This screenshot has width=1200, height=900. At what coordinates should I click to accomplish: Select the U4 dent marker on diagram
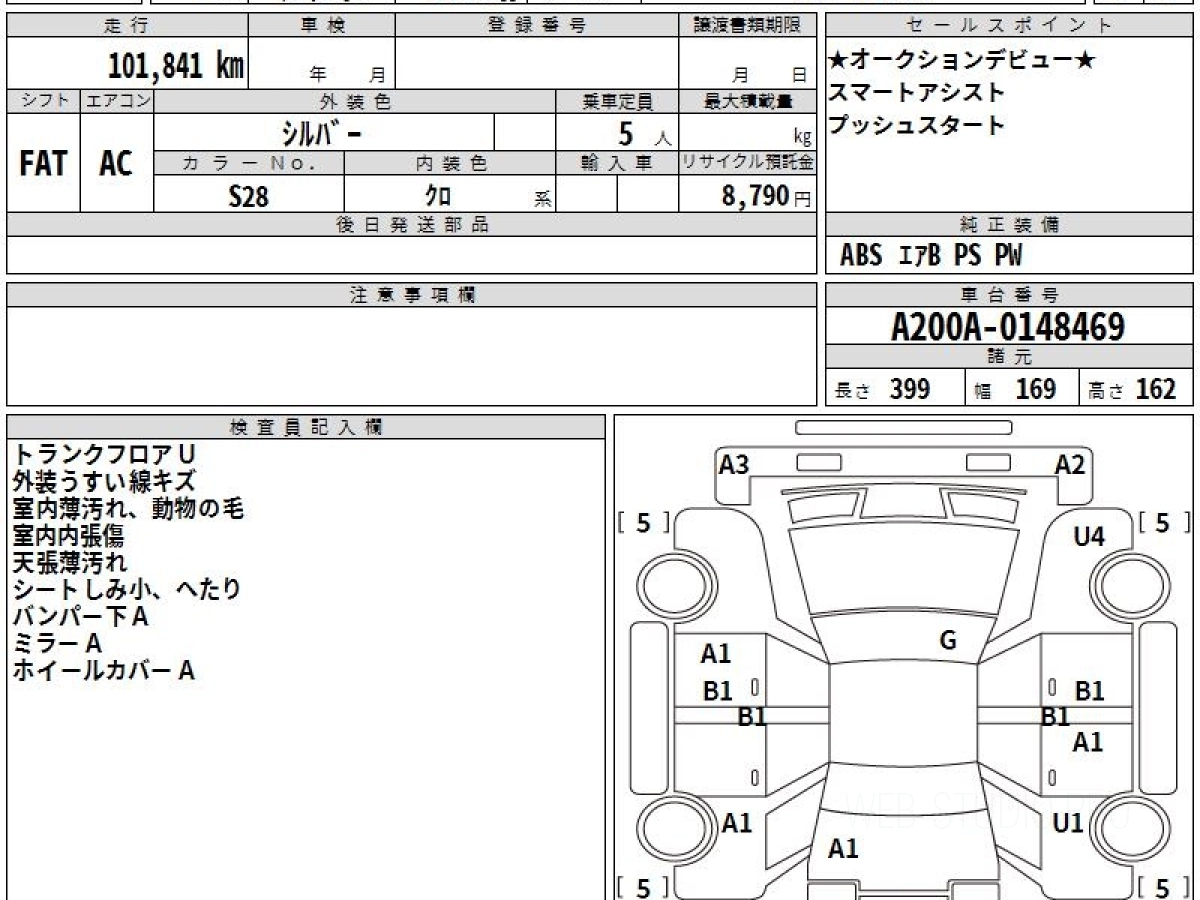point(1088,537)
